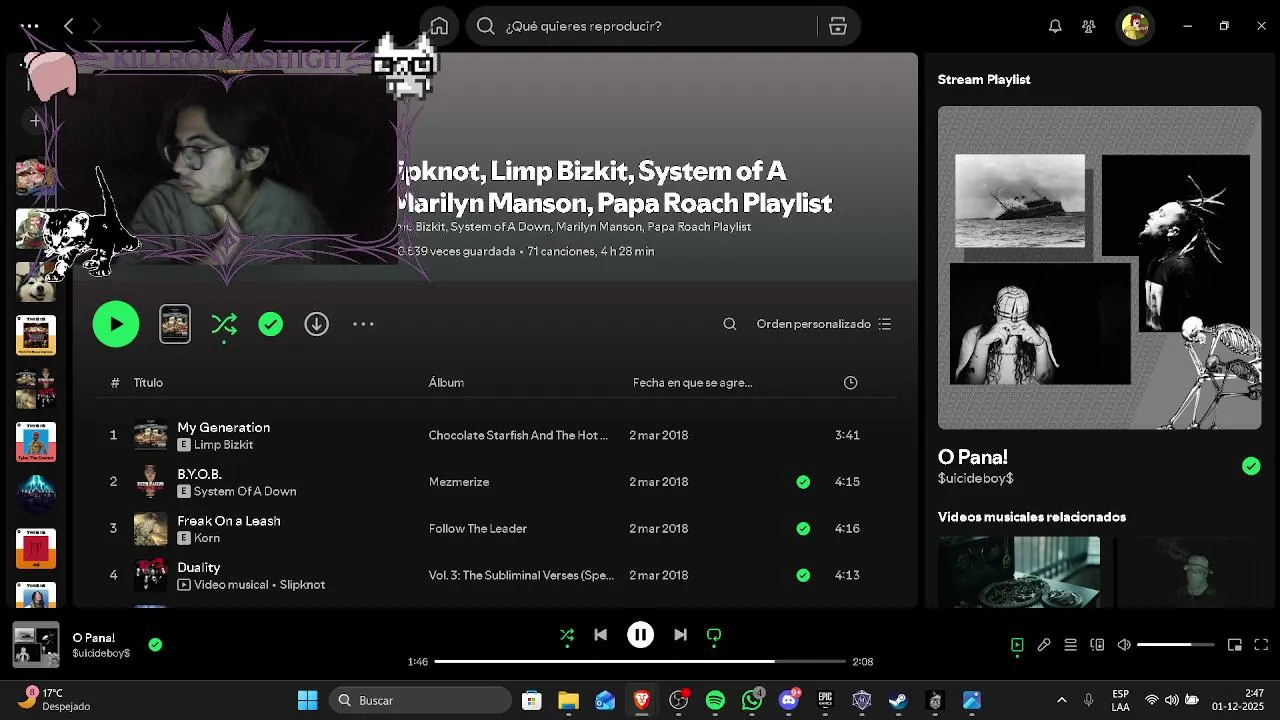The width and height of the screenshot is (1280, 720).
Task: Toggle saved checkmark for Freak On a Leash
Action: coord(803,529)
